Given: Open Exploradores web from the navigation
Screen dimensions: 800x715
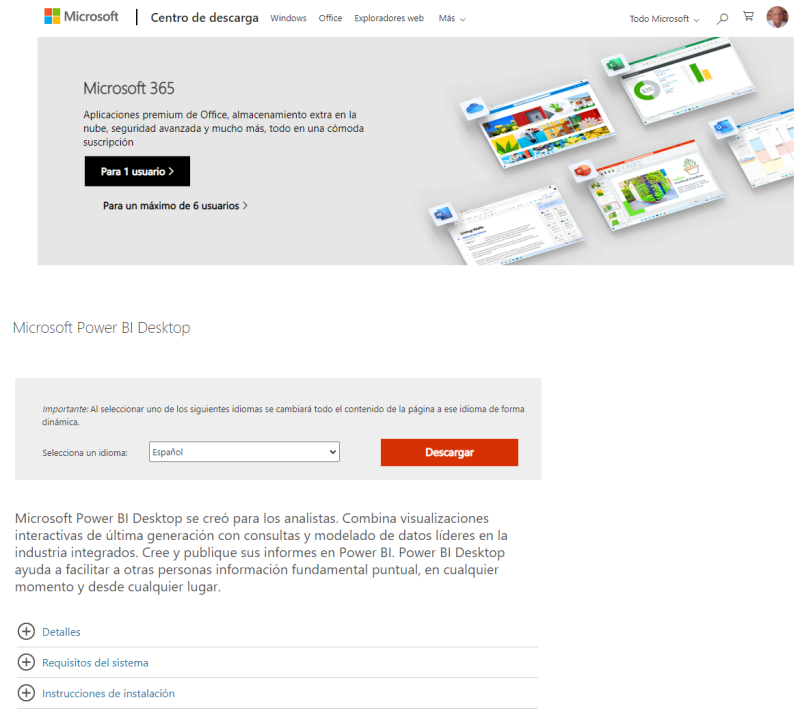Looking at the screenshot, I should pos(388,18).
